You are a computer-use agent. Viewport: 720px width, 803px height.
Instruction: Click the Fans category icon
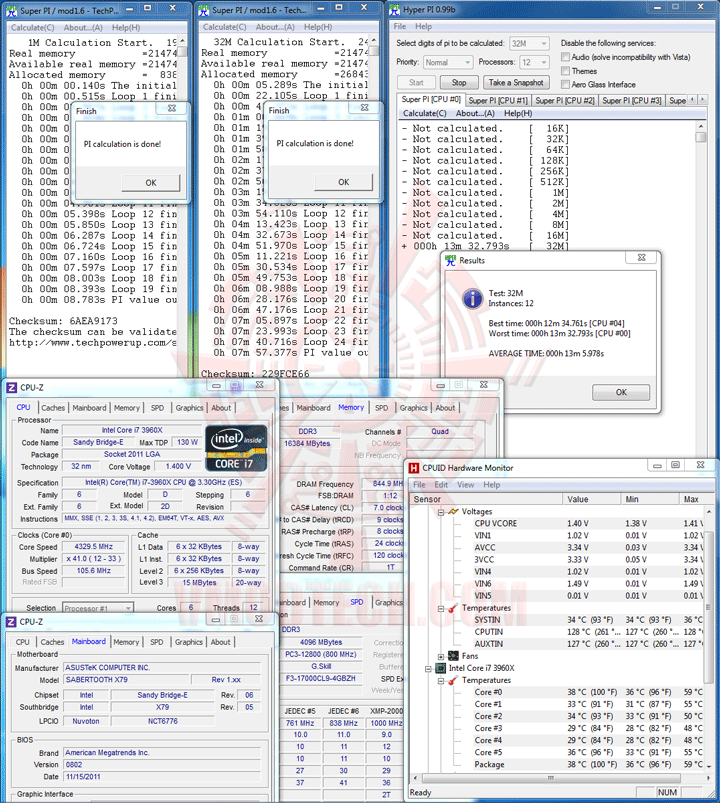453,656
